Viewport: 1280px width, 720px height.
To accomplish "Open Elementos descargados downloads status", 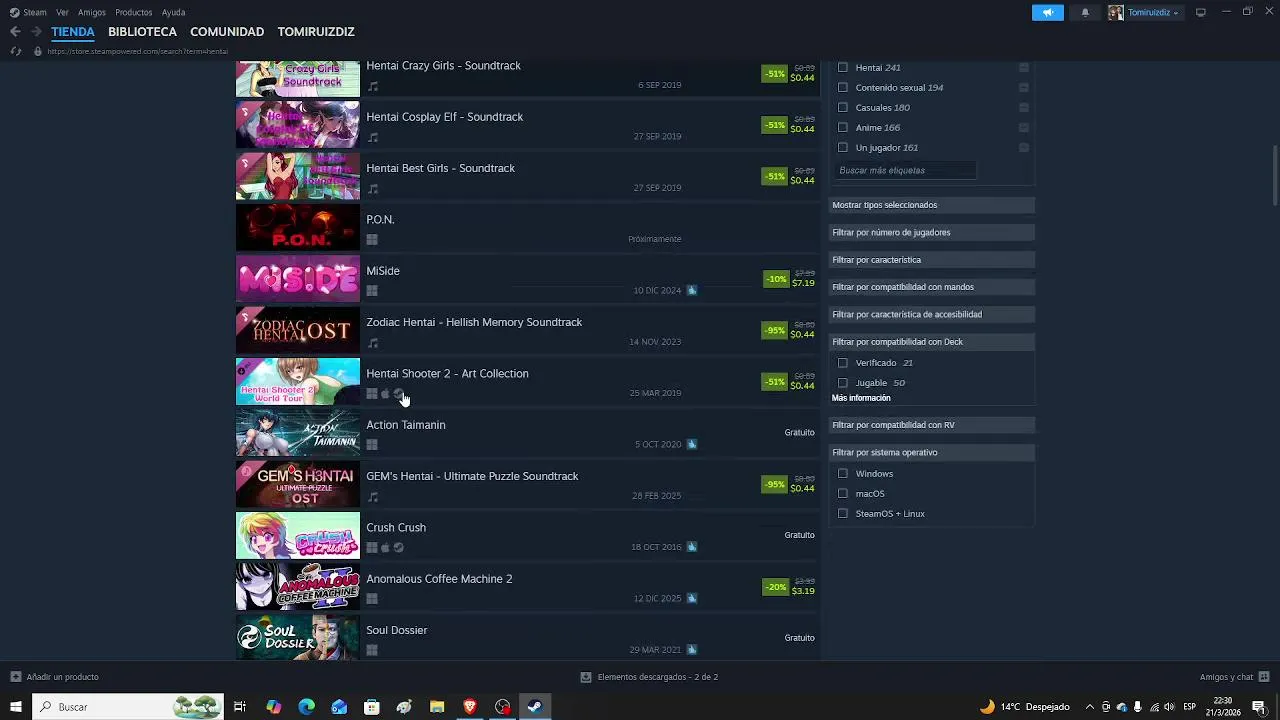I will [657, 677].
